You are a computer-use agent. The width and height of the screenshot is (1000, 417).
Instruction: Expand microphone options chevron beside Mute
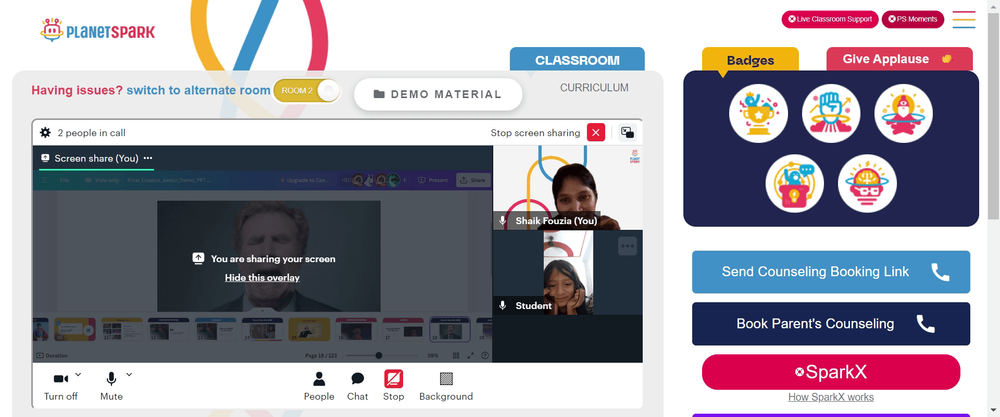click(129, 374)
